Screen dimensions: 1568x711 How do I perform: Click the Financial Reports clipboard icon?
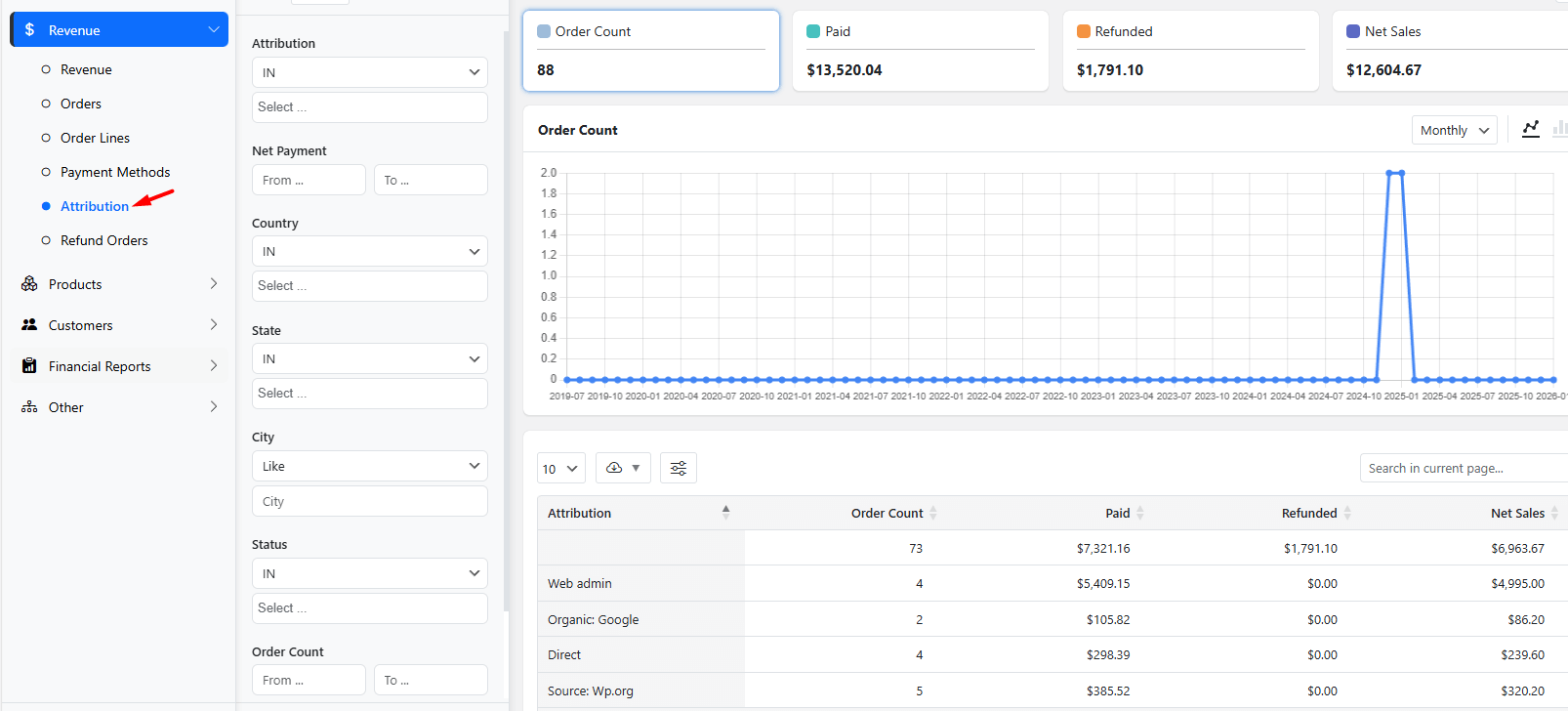tap(29, 366)
